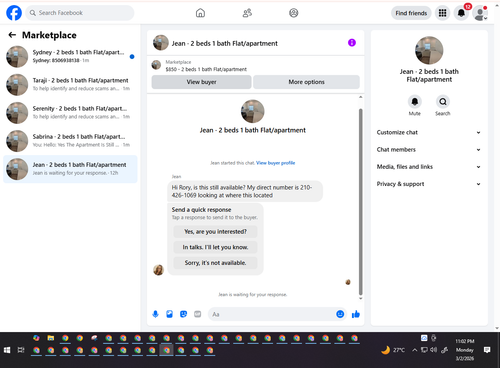Open the Sabrina conversation
Image resolution: width=500 pixels, height=368 pixels.
(70, 141)
